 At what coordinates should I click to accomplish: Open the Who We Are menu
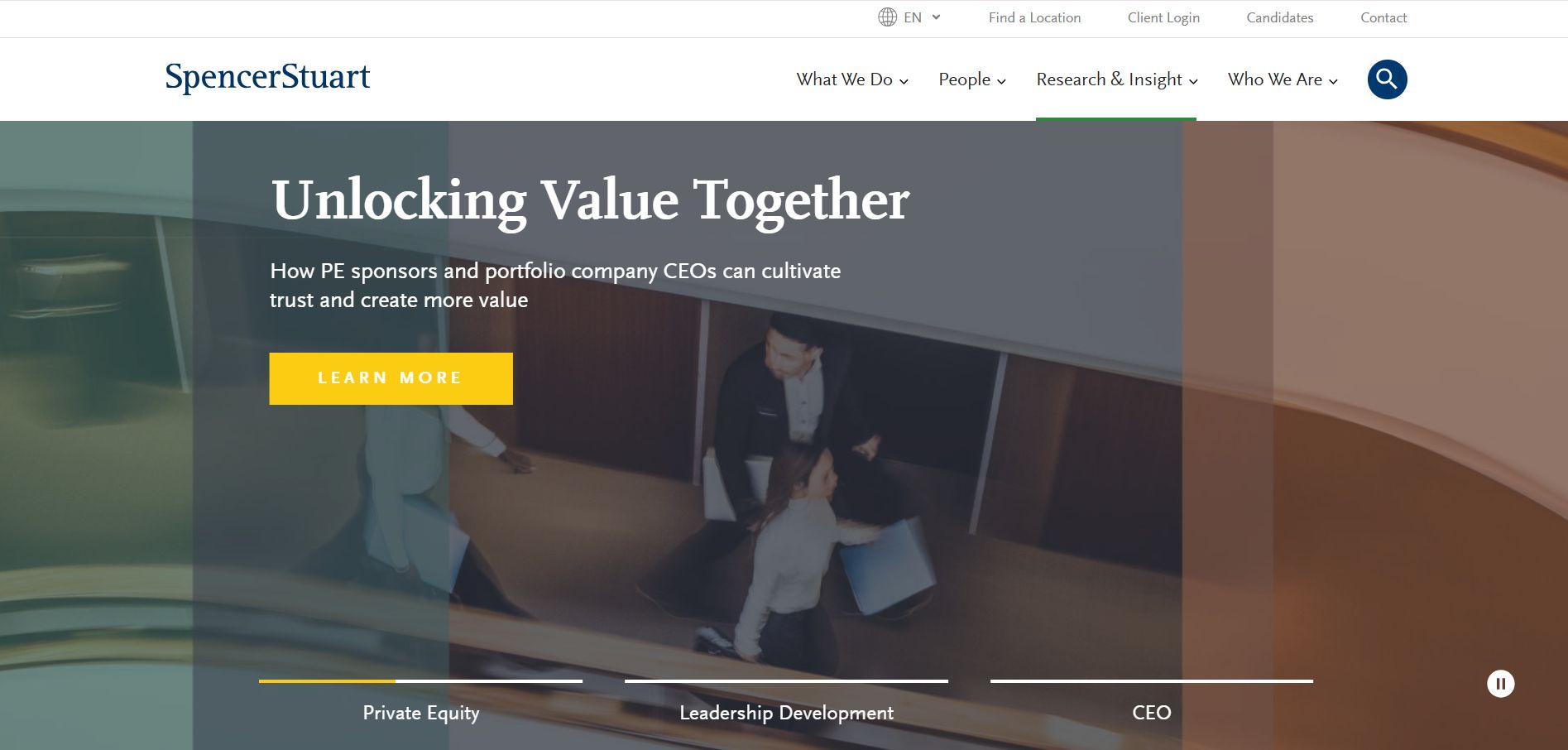tap(1283, 79)
